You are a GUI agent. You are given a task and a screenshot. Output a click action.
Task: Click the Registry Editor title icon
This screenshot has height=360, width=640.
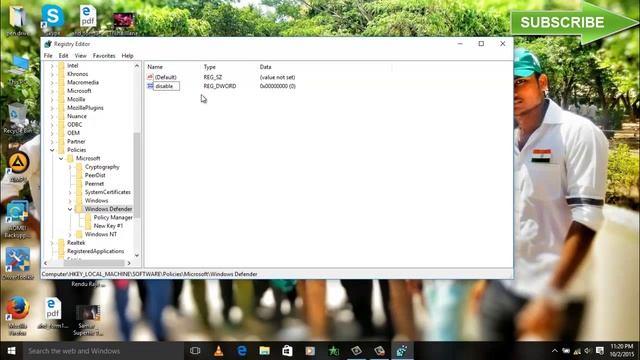48,44
